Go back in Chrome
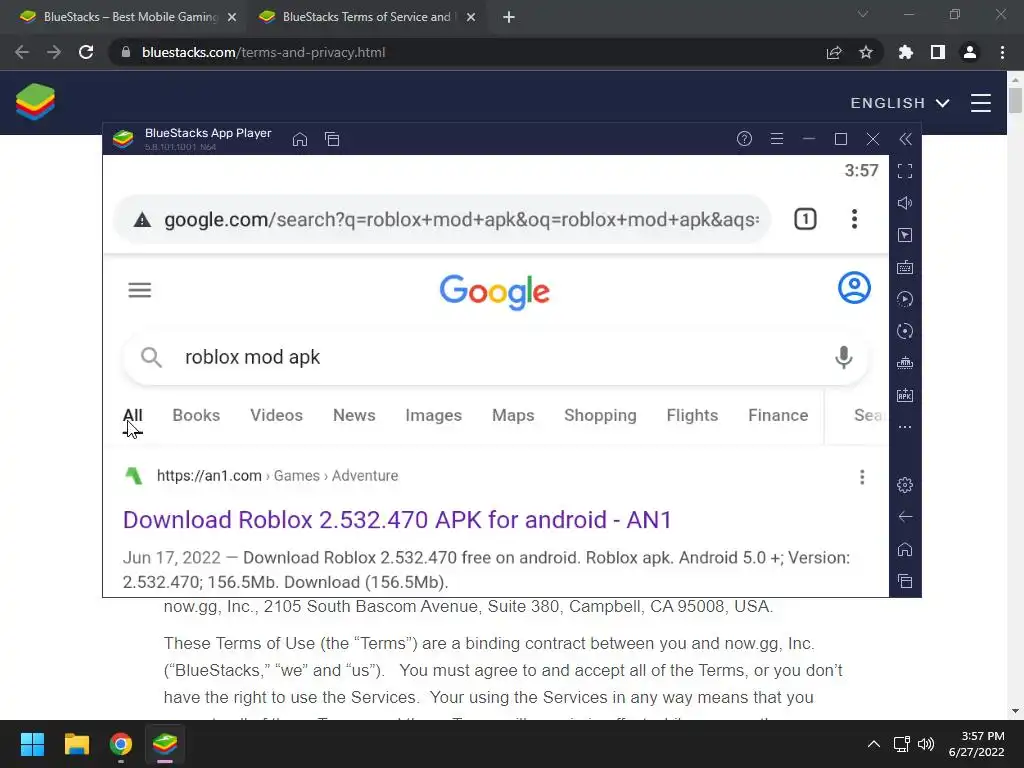This screenshot has height=768, width=1024. click(x=22, y=52)
